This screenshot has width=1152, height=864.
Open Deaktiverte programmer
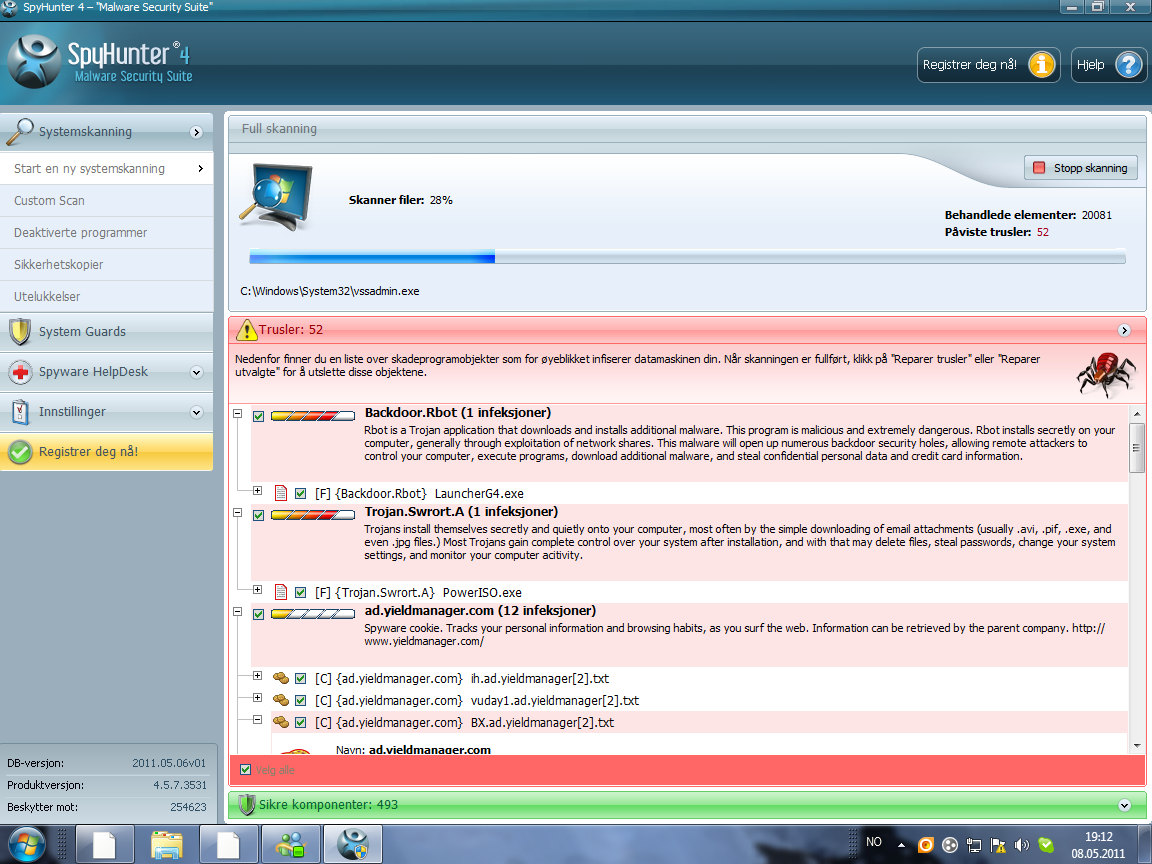107,232
